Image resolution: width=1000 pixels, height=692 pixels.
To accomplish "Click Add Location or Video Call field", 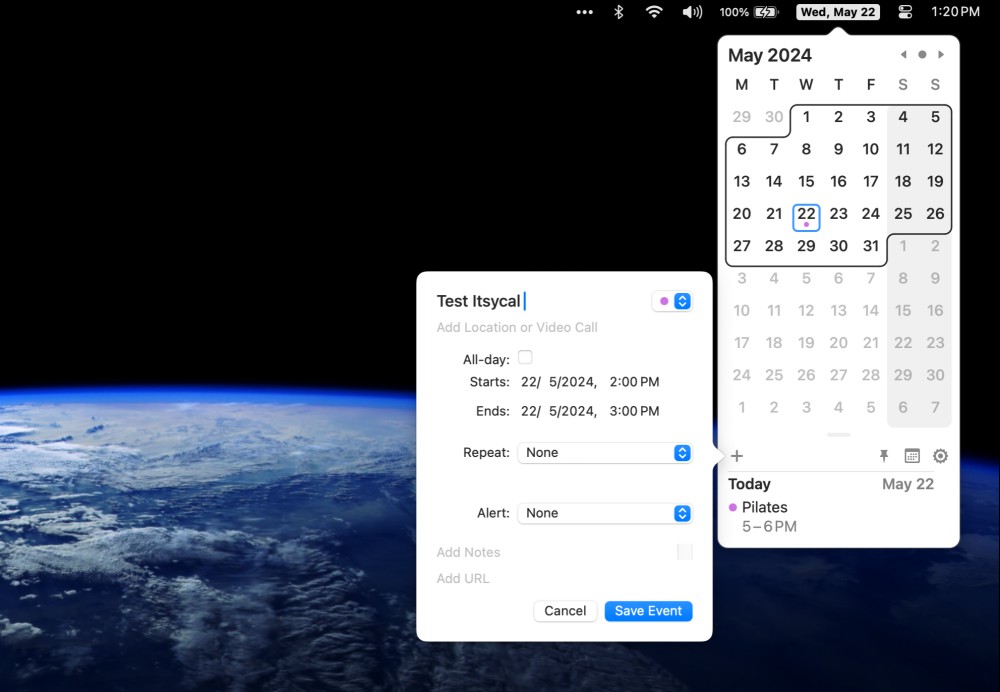I will point(517,328).
